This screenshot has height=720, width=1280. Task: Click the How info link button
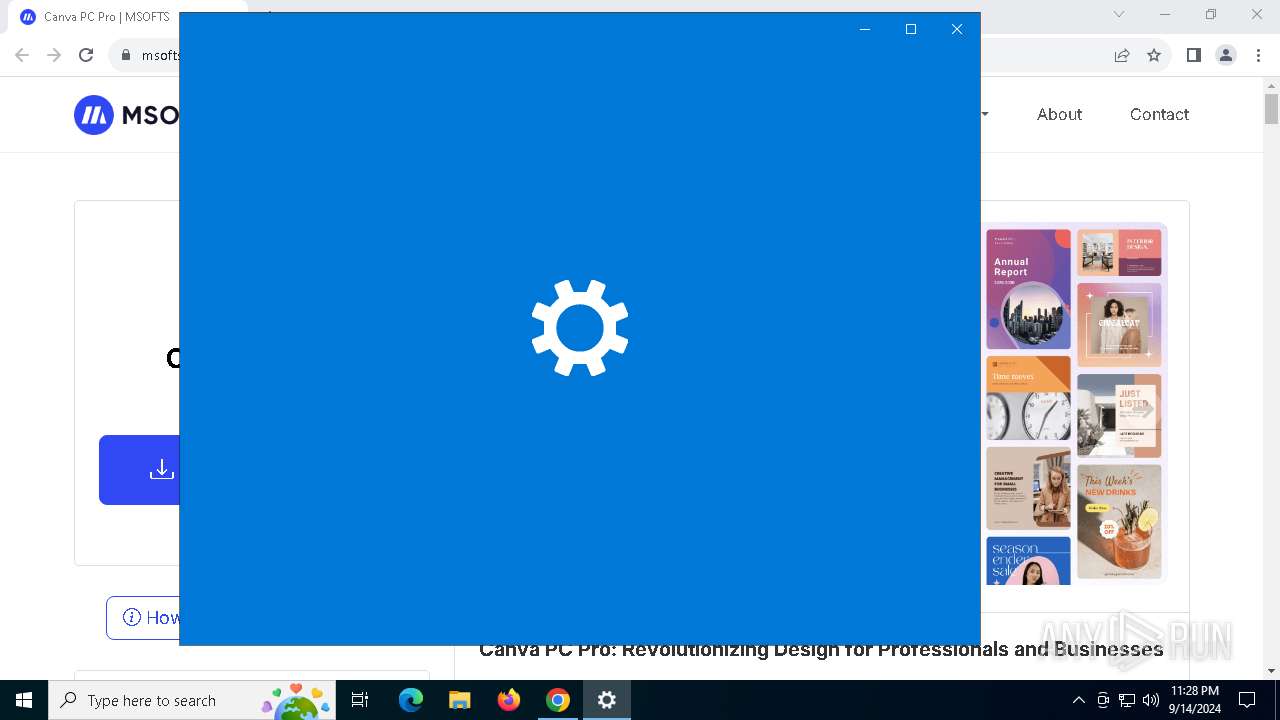tap(143, 618)
